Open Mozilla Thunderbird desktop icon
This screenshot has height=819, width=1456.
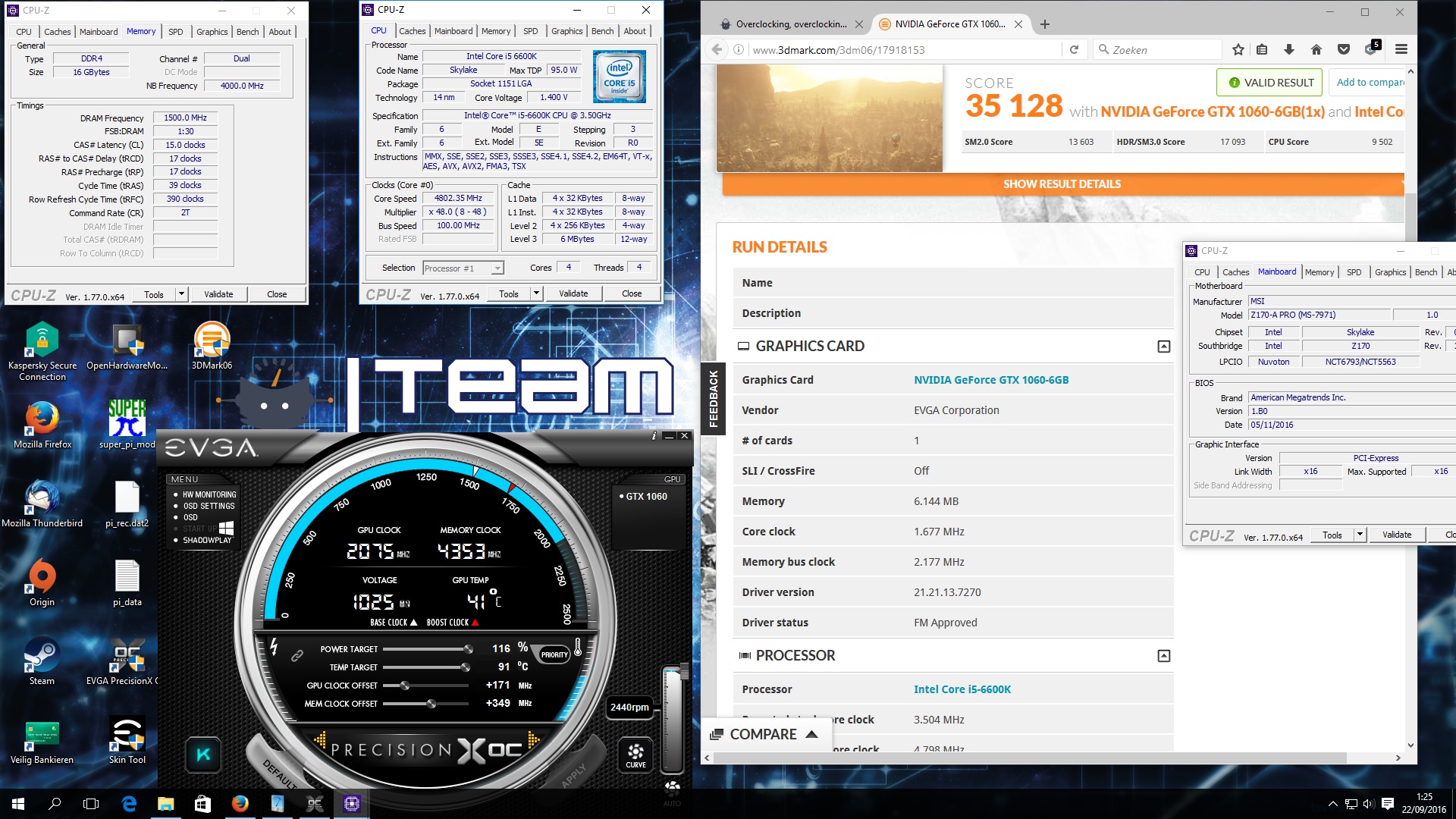pos(42,504)
